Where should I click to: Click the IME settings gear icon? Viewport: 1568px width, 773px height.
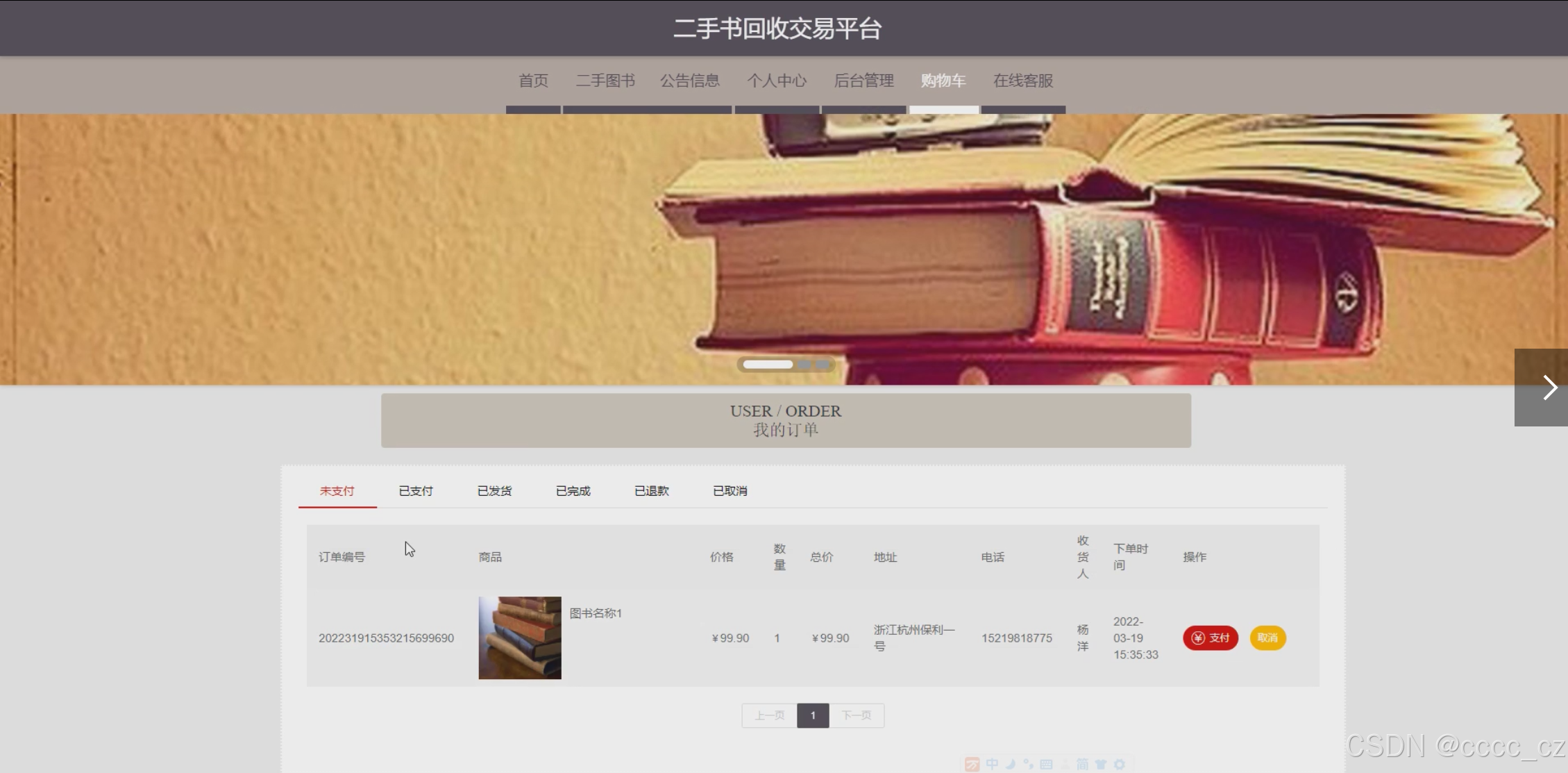pos(1119,764)
